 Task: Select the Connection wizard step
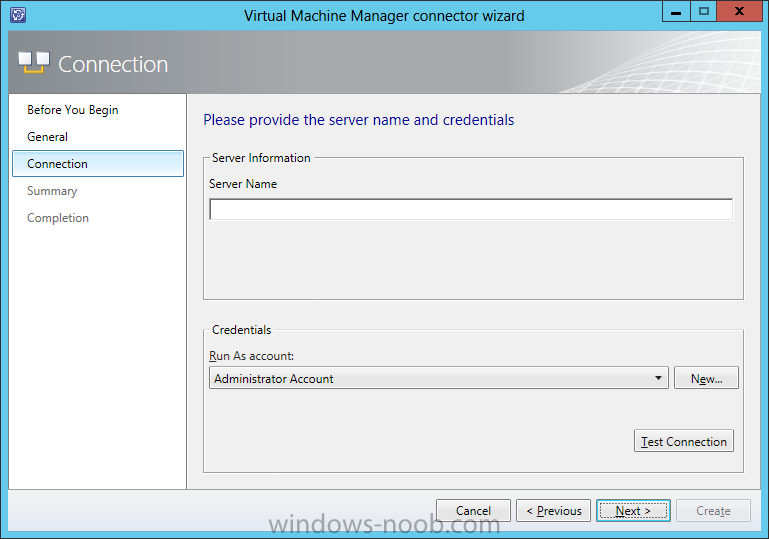click(98, 164)
